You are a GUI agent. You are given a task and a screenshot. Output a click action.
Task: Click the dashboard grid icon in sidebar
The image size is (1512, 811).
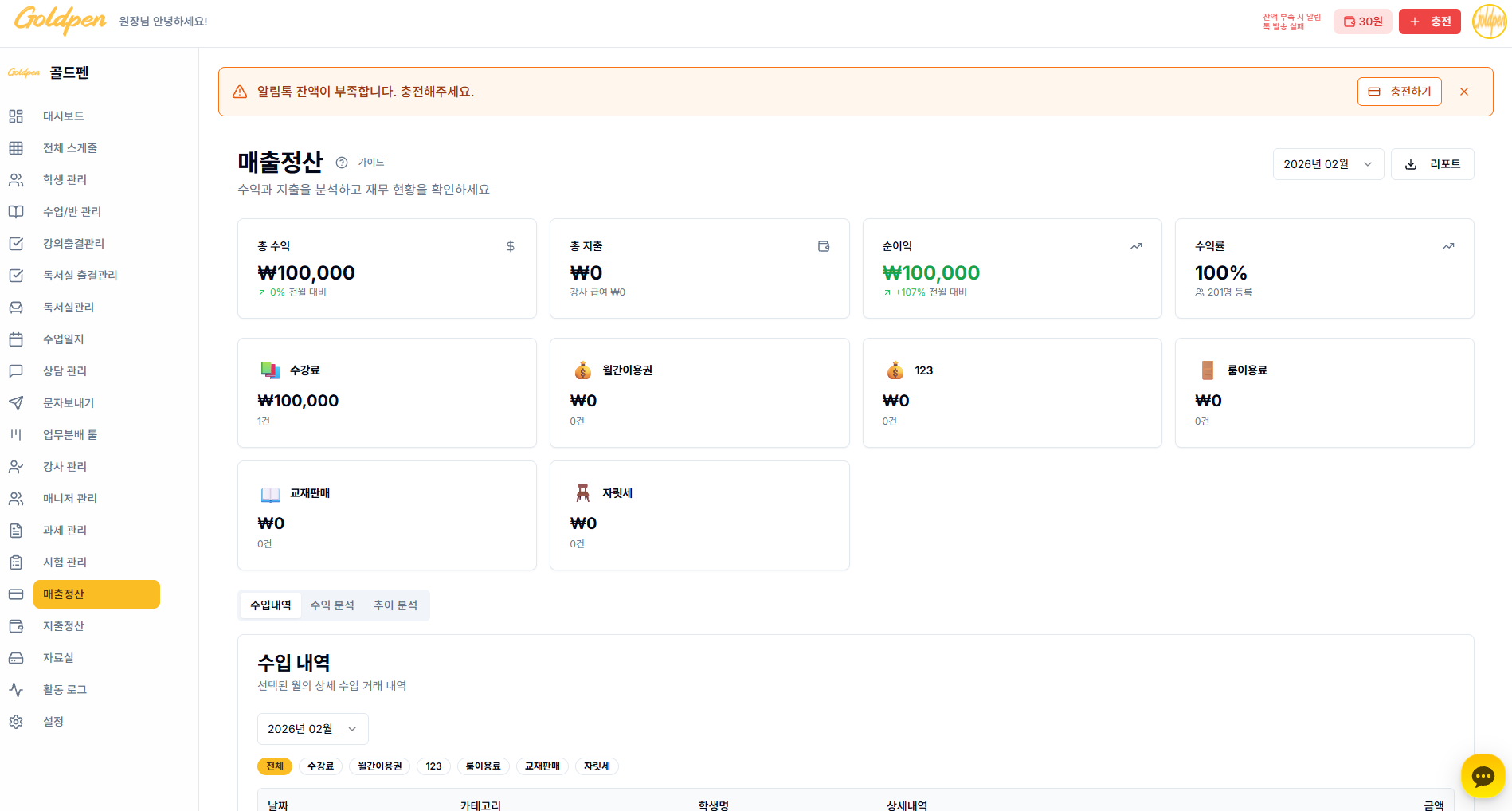coord(16,116)
